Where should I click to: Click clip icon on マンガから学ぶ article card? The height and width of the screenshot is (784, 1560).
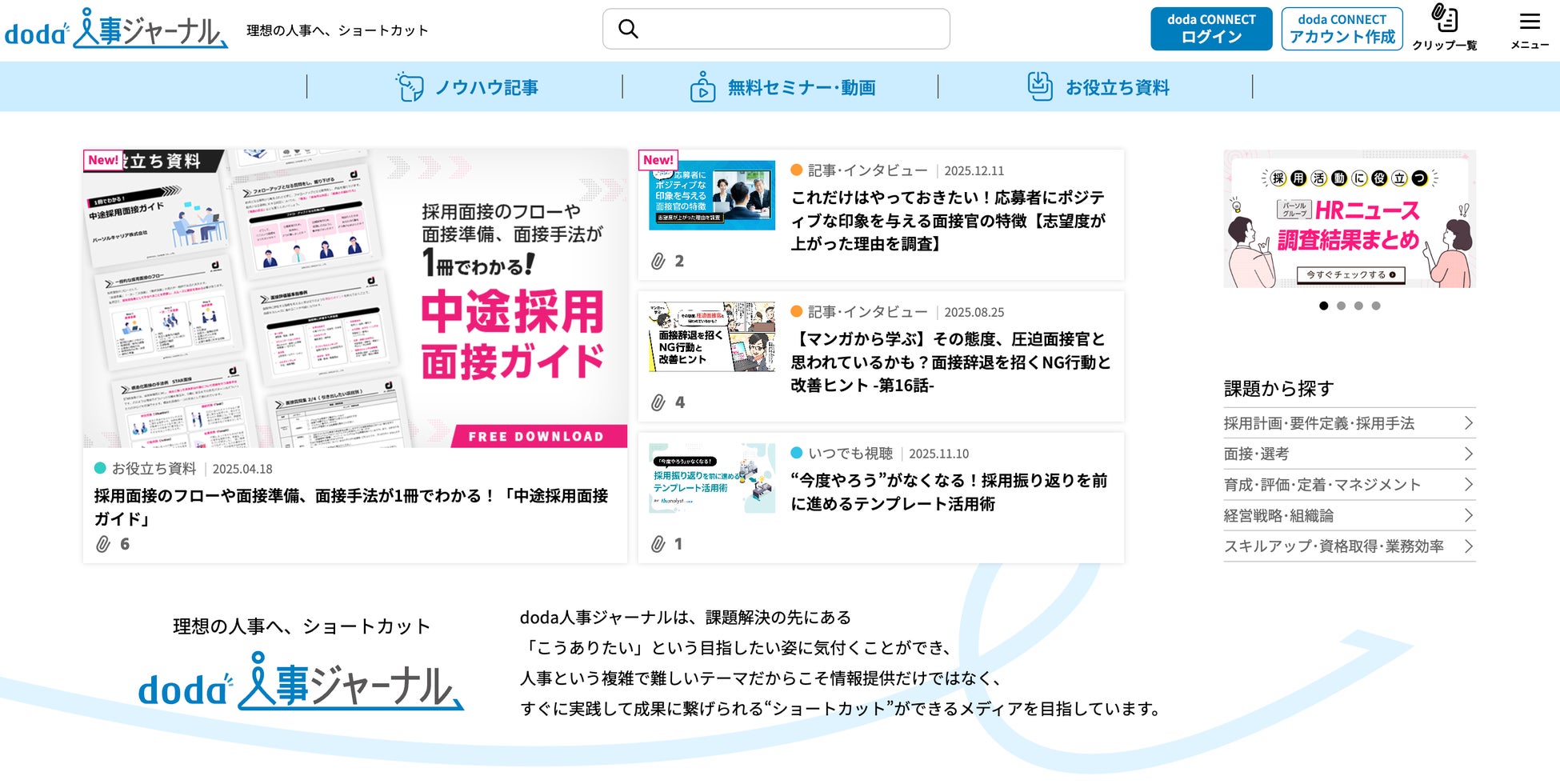pos(658,402)
